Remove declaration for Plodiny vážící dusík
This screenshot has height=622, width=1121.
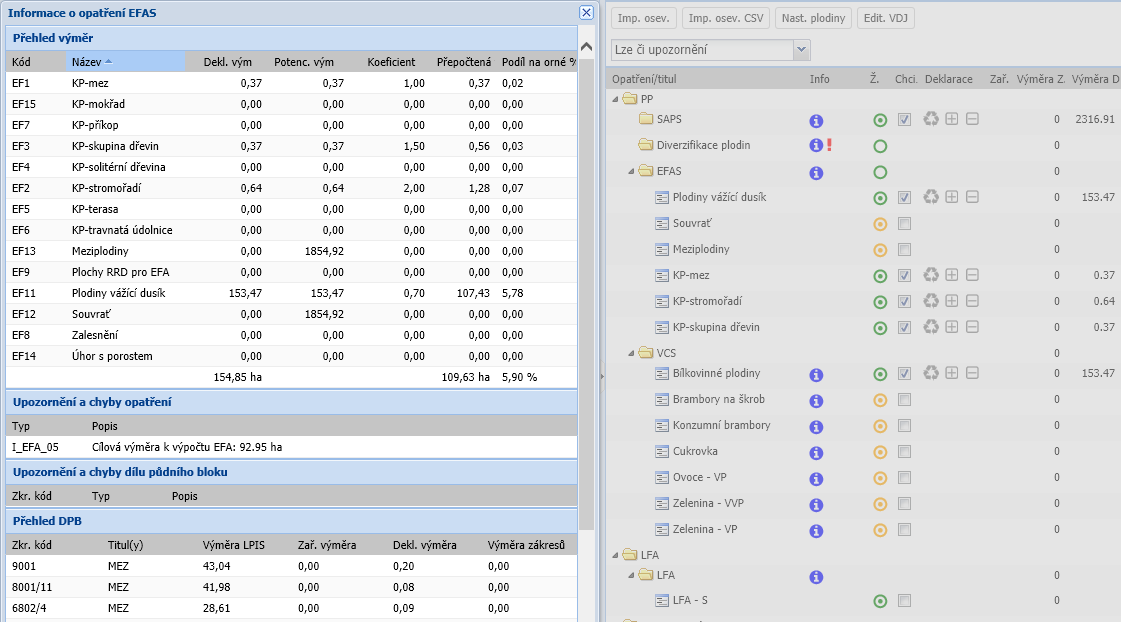[972, 197]
